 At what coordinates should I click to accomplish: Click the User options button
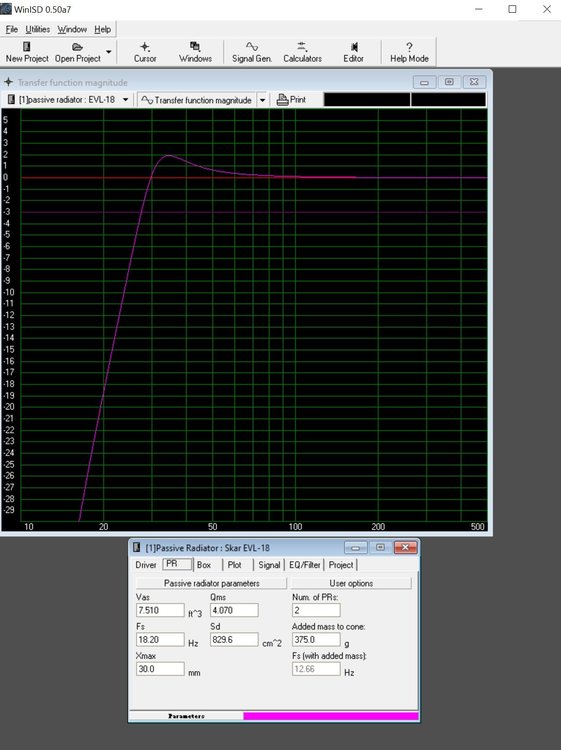pyautogui.click(x=351, y=583)
